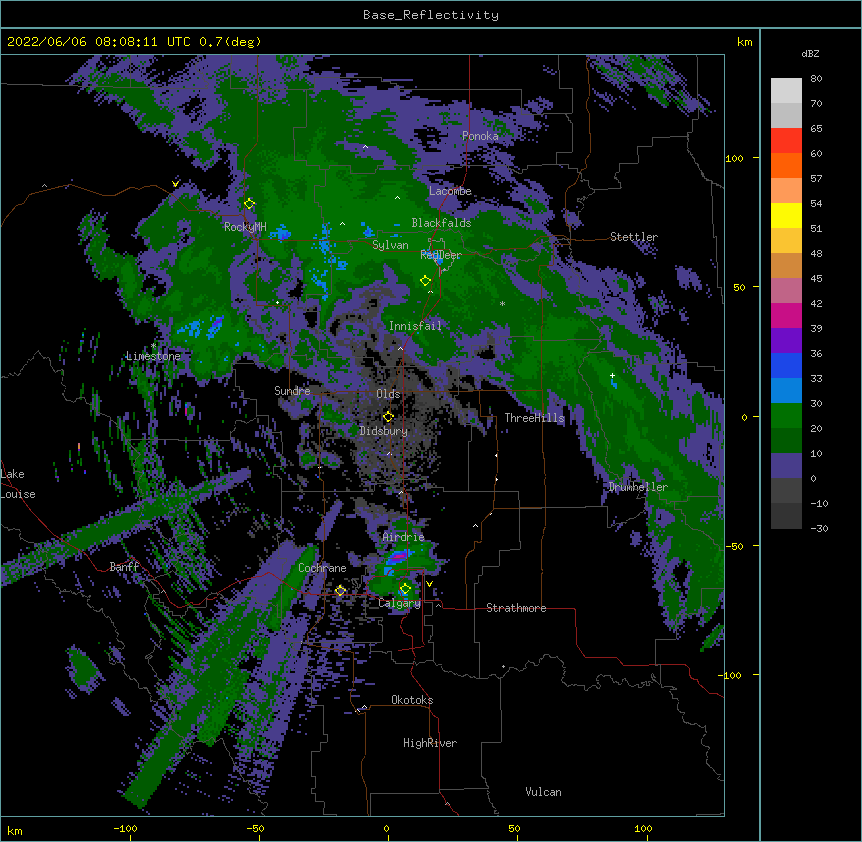Select the red 60-65 dBZ legend swatch

pyautogui.click(x=786, y=141)
